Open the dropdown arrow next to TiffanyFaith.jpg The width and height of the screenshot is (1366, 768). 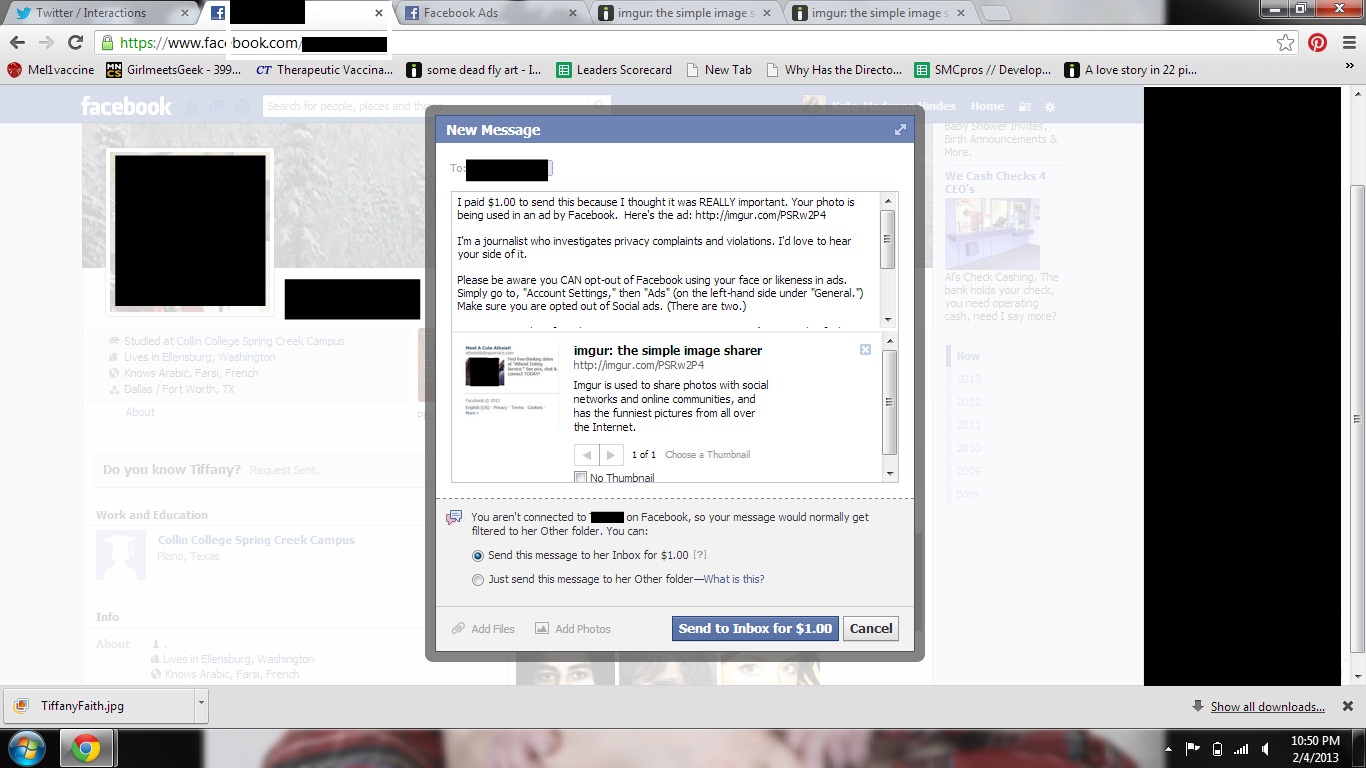[x=201, y=706]
